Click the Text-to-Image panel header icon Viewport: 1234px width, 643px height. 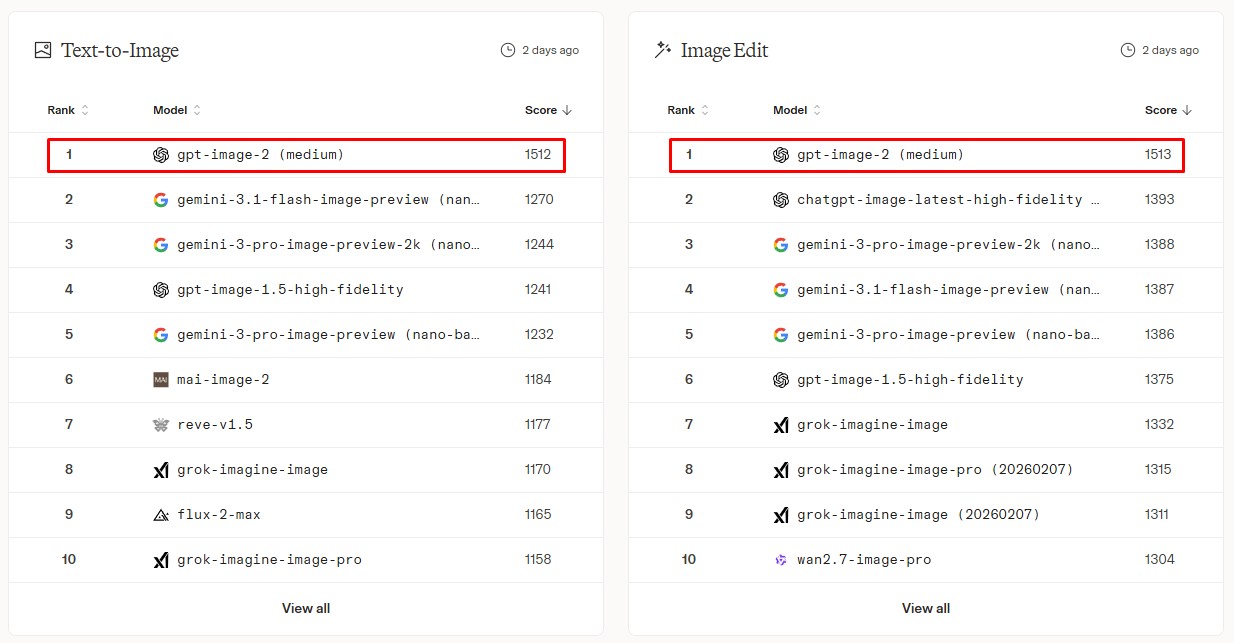(x=42, y=50)
